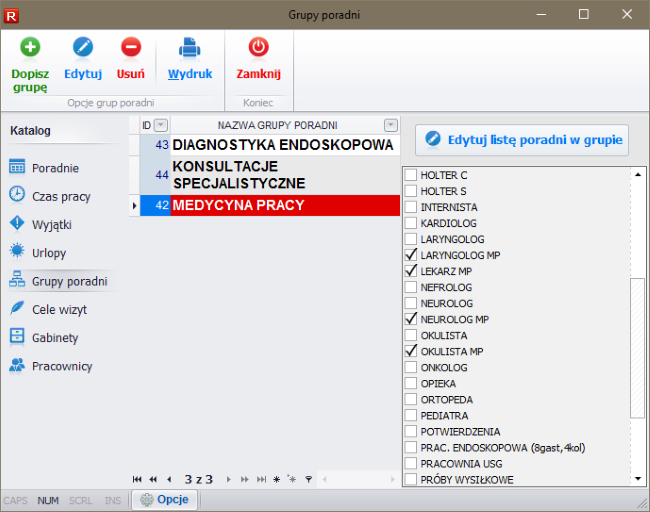
Task: Uncheck the LARYNGOLOG MP checkbox
Action: click(411, 255)
